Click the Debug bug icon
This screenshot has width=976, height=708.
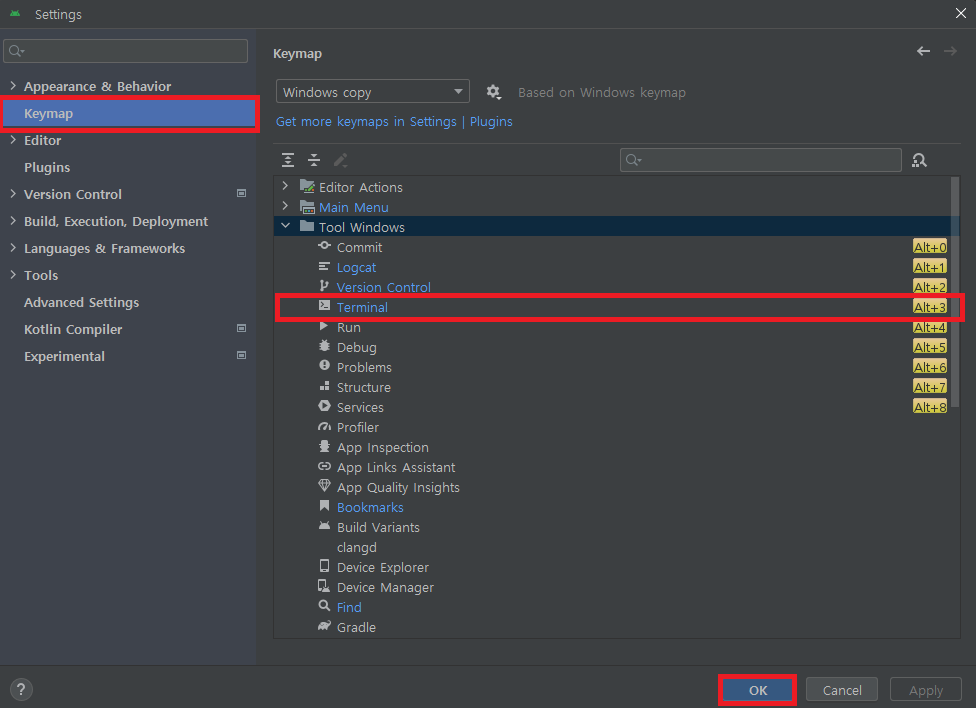point(324,346)
